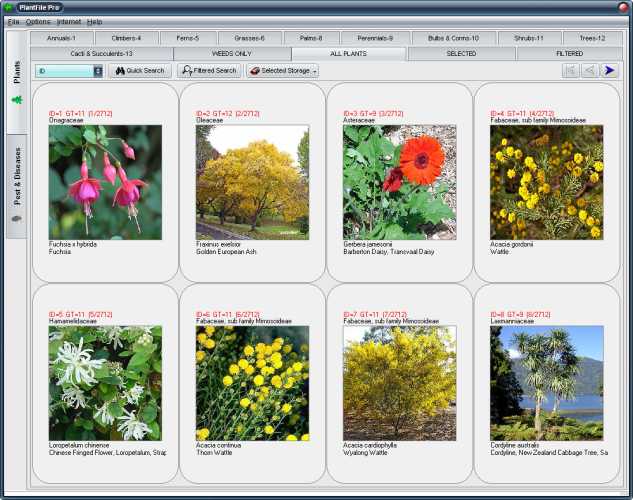Click the PlantFile Pro title bar logo
633x500 pixels.
(9, 7)
